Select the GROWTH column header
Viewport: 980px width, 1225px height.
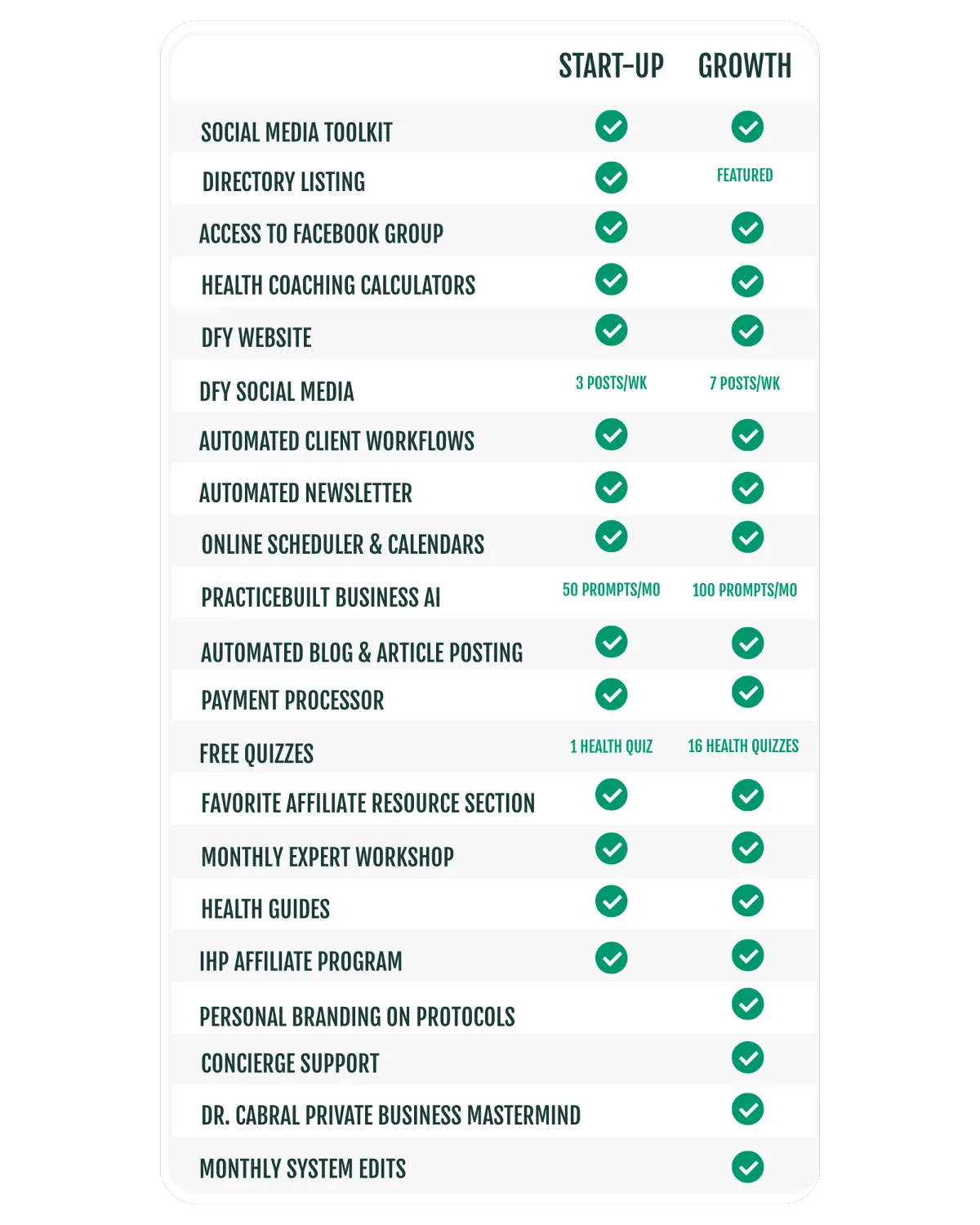[x=744, y=66]
